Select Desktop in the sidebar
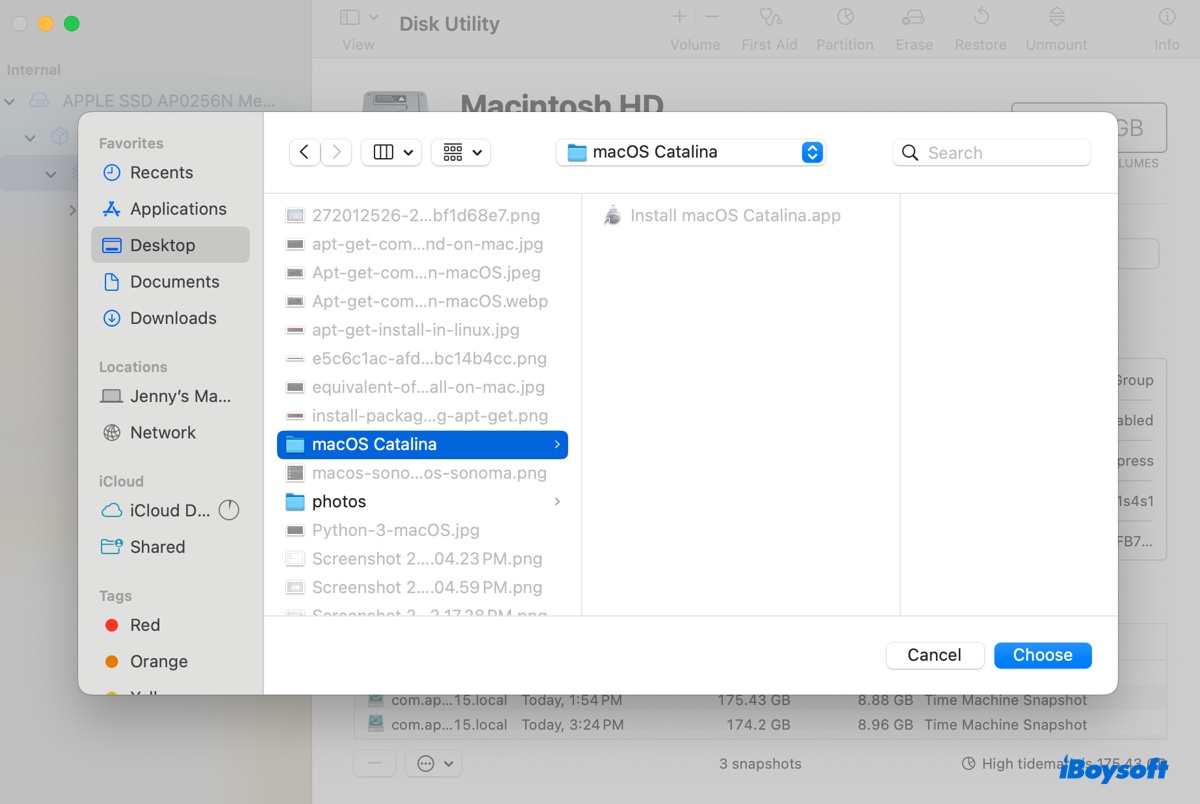Viewport: 1200px width, 804px height. pos(170,245)
